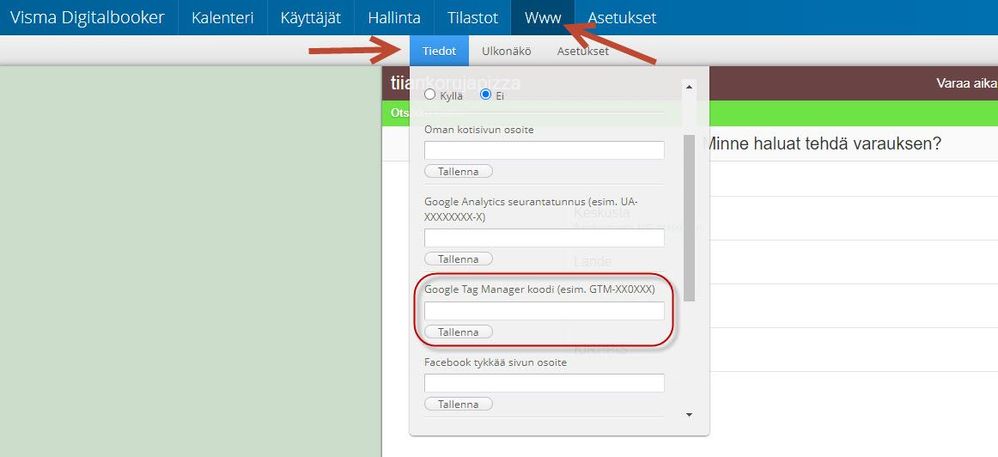Viewport: 998px width, 457px height.
Task: Click the Minne haluat tehdä varauksen heading
Action: point(822,144)
